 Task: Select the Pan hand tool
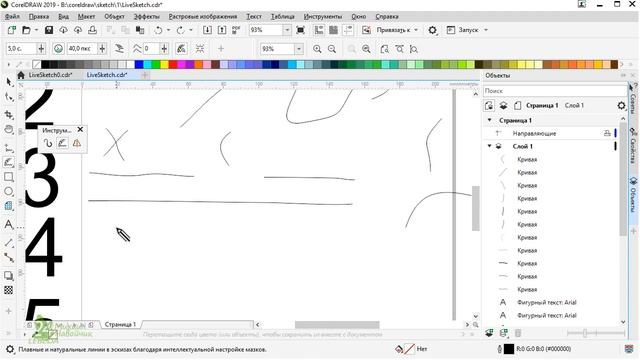[9, 129]
